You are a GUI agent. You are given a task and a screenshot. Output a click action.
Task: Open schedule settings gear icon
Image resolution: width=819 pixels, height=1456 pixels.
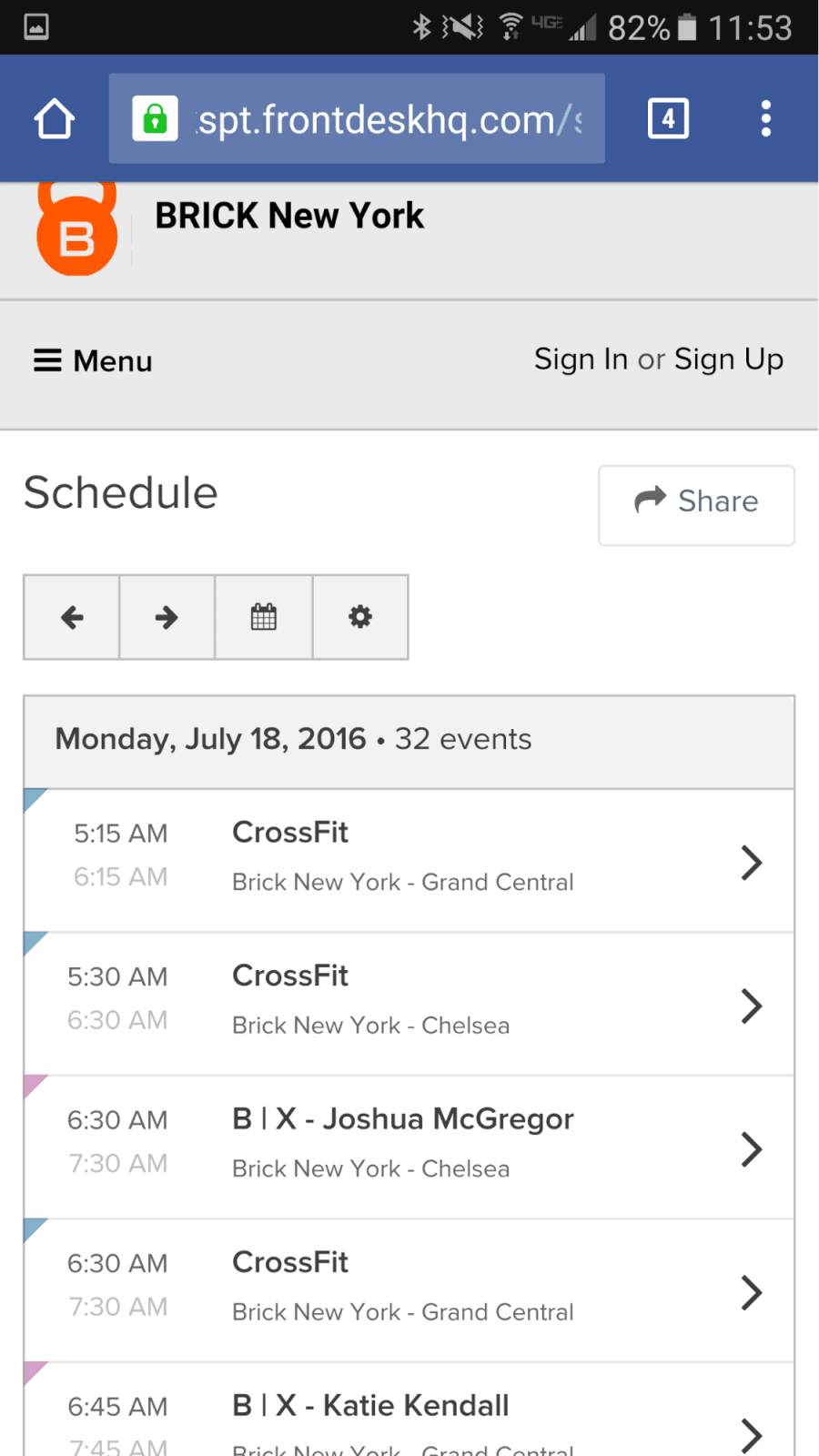(360, 617)
